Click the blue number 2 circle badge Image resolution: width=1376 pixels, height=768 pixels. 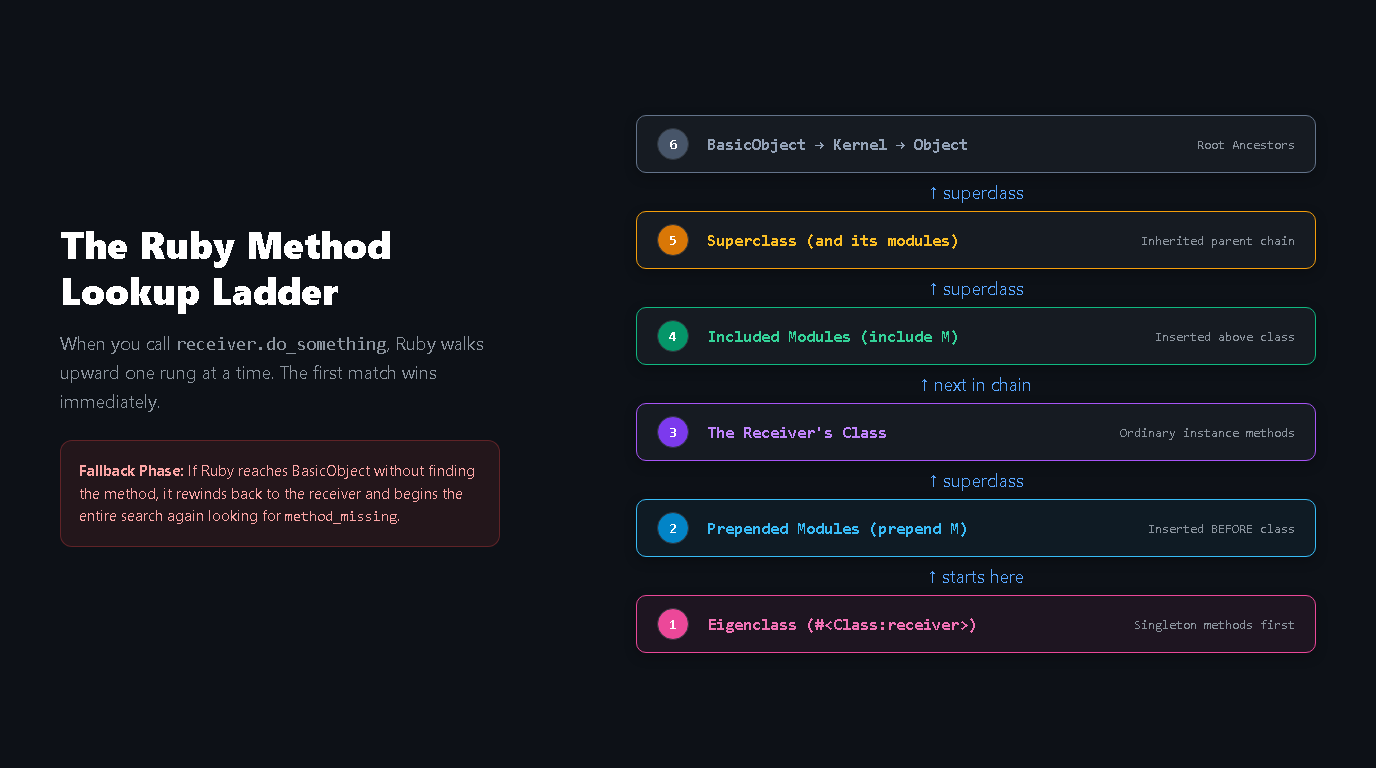coord(673,528)
